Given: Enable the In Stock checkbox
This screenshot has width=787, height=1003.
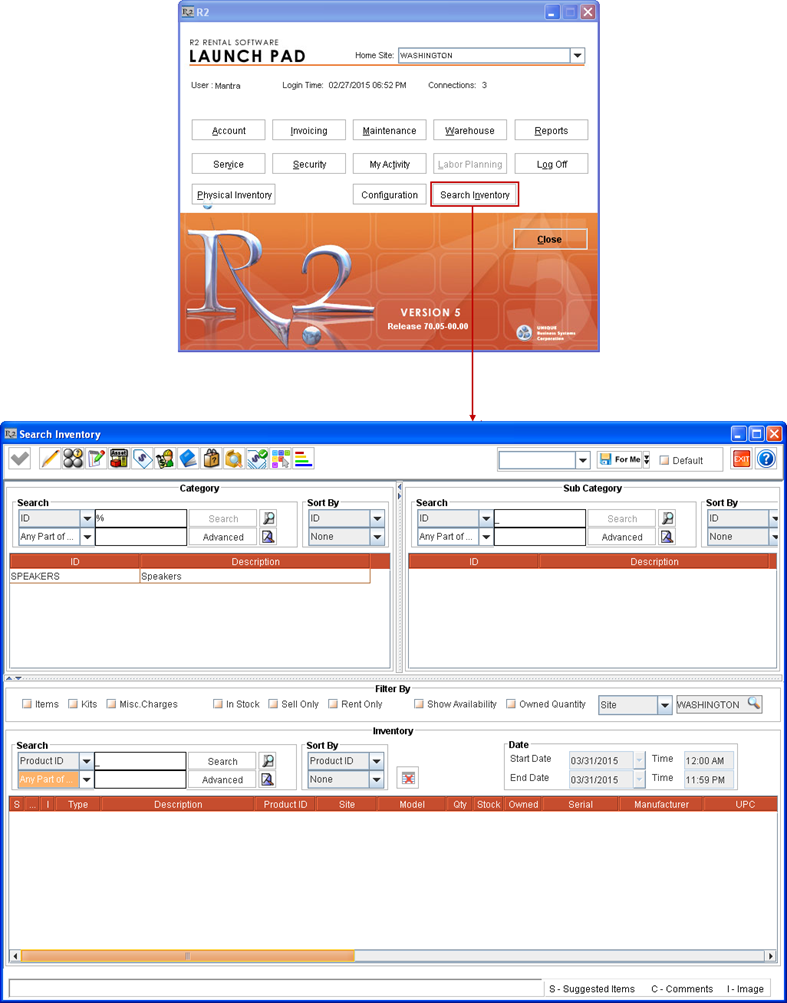Looking at the screenshot, I should point(218,704).
